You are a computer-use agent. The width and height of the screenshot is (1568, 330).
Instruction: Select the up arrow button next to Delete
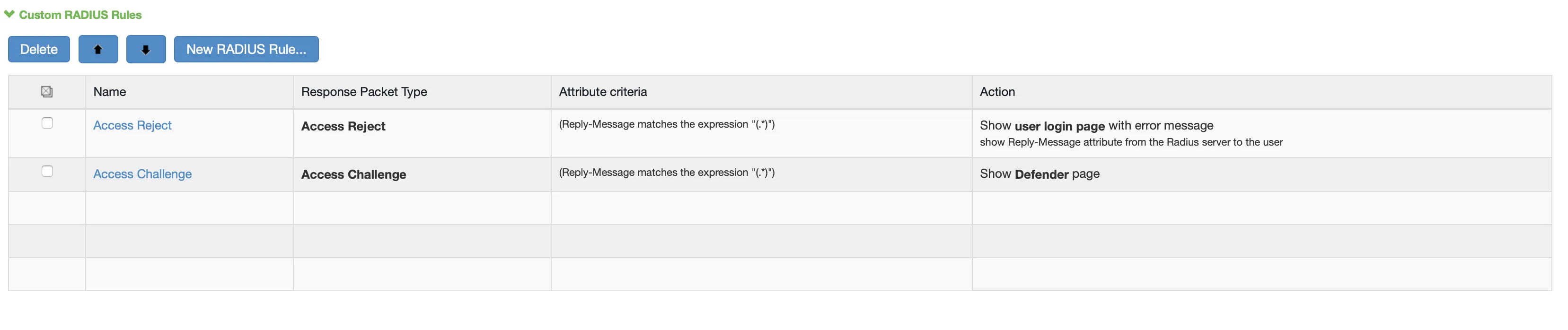click(x=98, y=49)
